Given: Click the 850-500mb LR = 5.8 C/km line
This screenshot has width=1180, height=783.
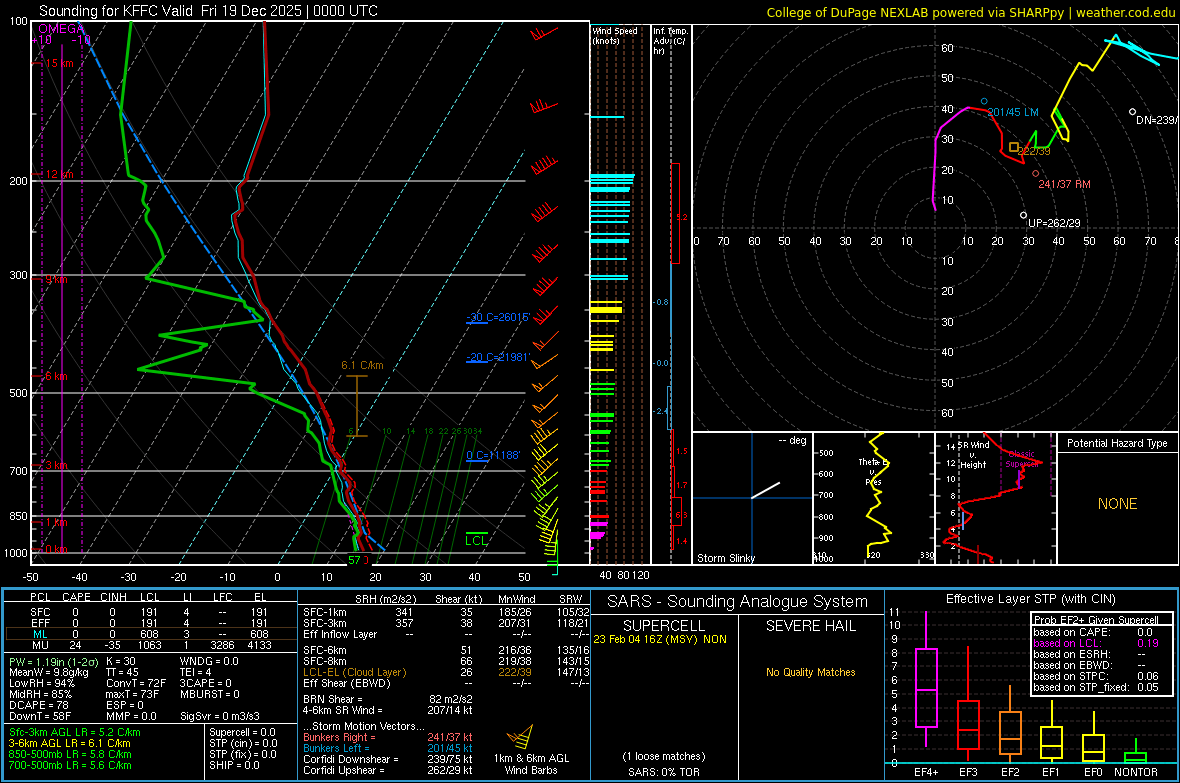Looking at the screenshot, I should click(x=70, y=754).
